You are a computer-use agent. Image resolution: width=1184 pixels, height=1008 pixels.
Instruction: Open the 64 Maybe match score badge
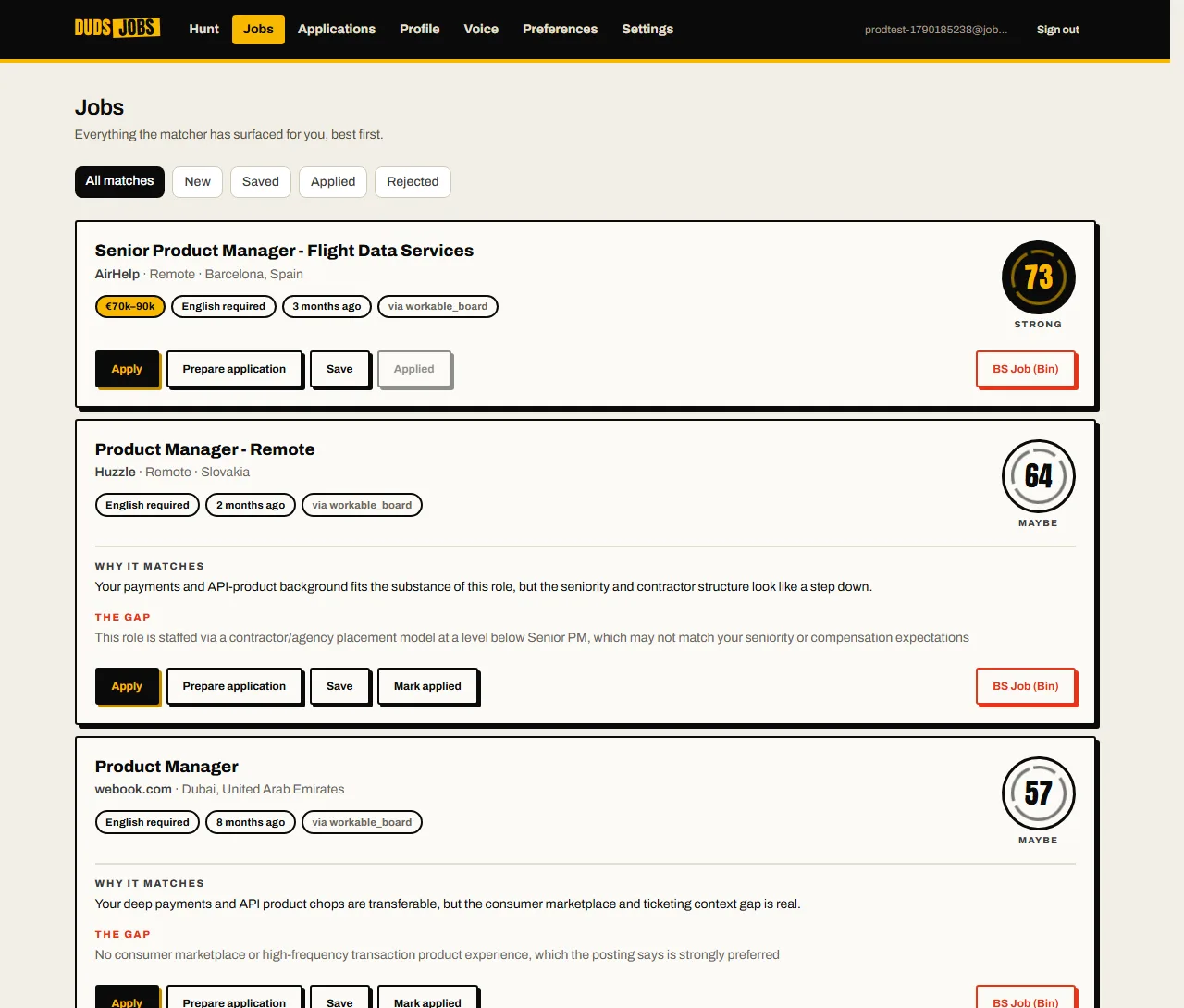click(1038, 476)
